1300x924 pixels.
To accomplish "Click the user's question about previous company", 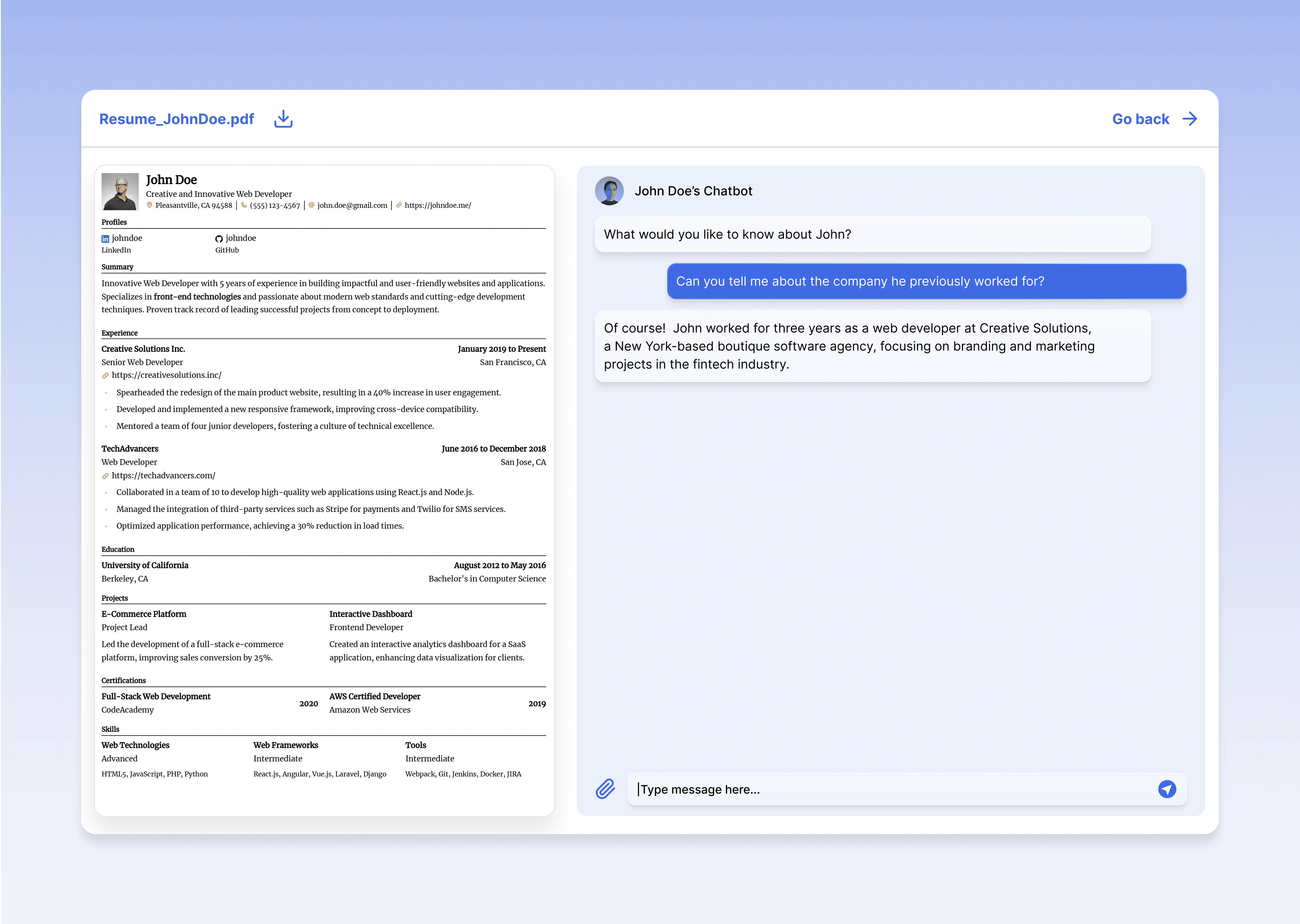I will [926, 281].
